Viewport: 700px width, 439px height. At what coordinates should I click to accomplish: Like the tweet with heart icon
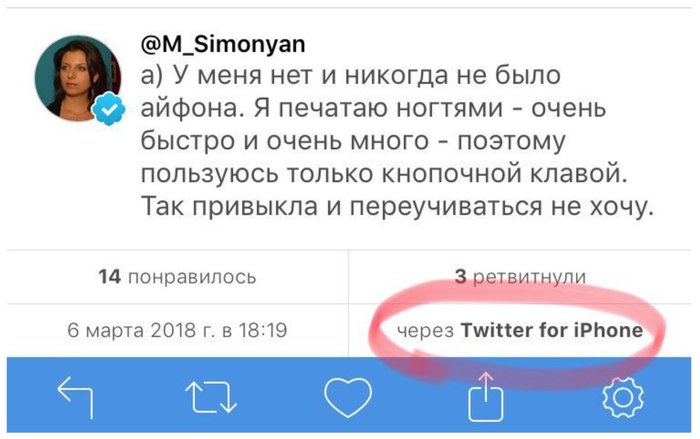[348, 398]
